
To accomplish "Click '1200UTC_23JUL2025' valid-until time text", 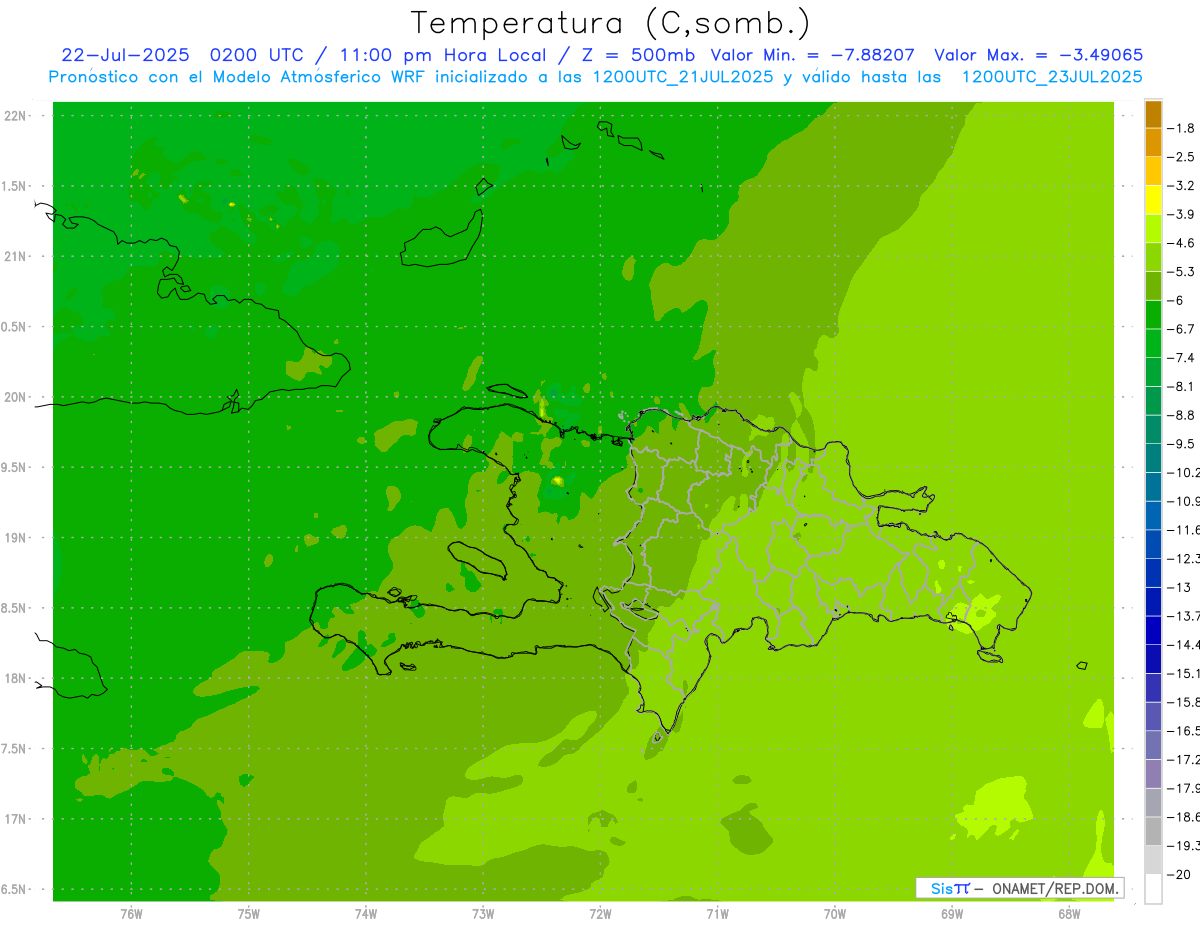I will click(x=1052, y=77).
